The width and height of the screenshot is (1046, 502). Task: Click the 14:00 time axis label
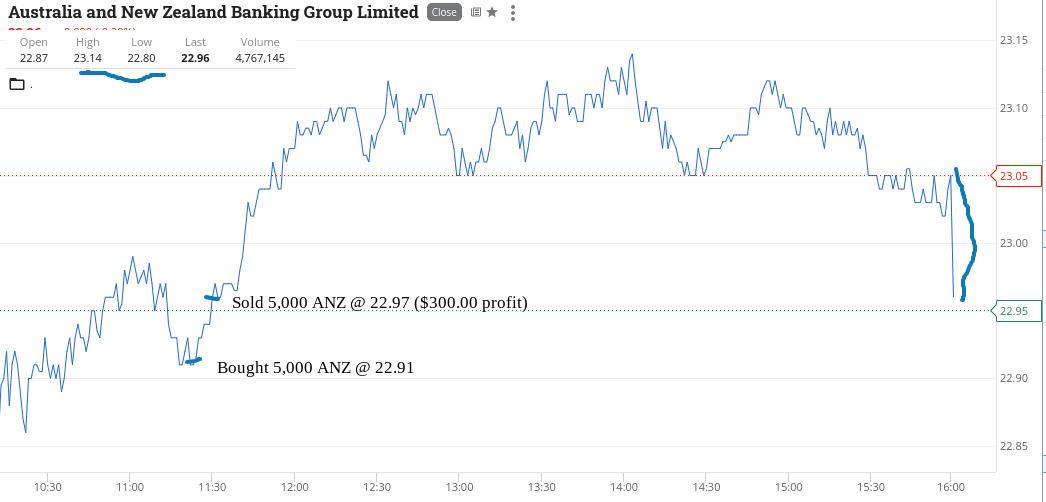623,487
